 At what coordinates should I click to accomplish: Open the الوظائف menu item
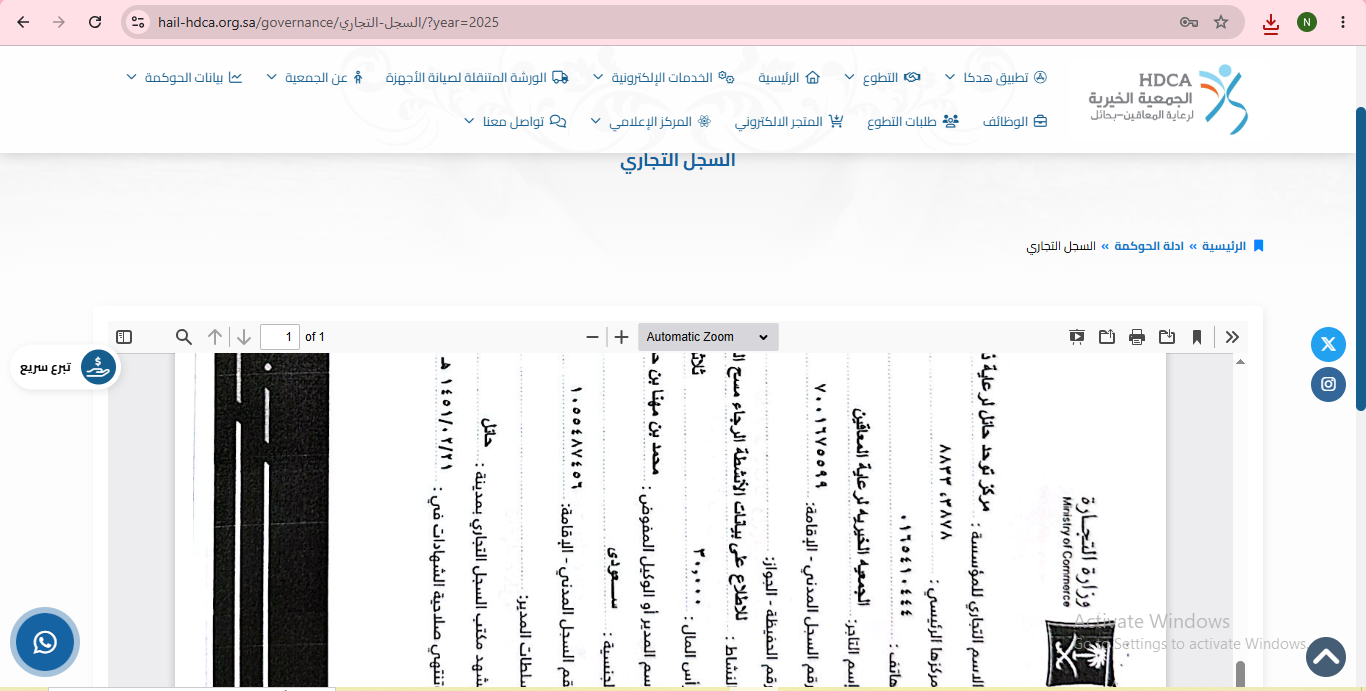coord(1014,121)
